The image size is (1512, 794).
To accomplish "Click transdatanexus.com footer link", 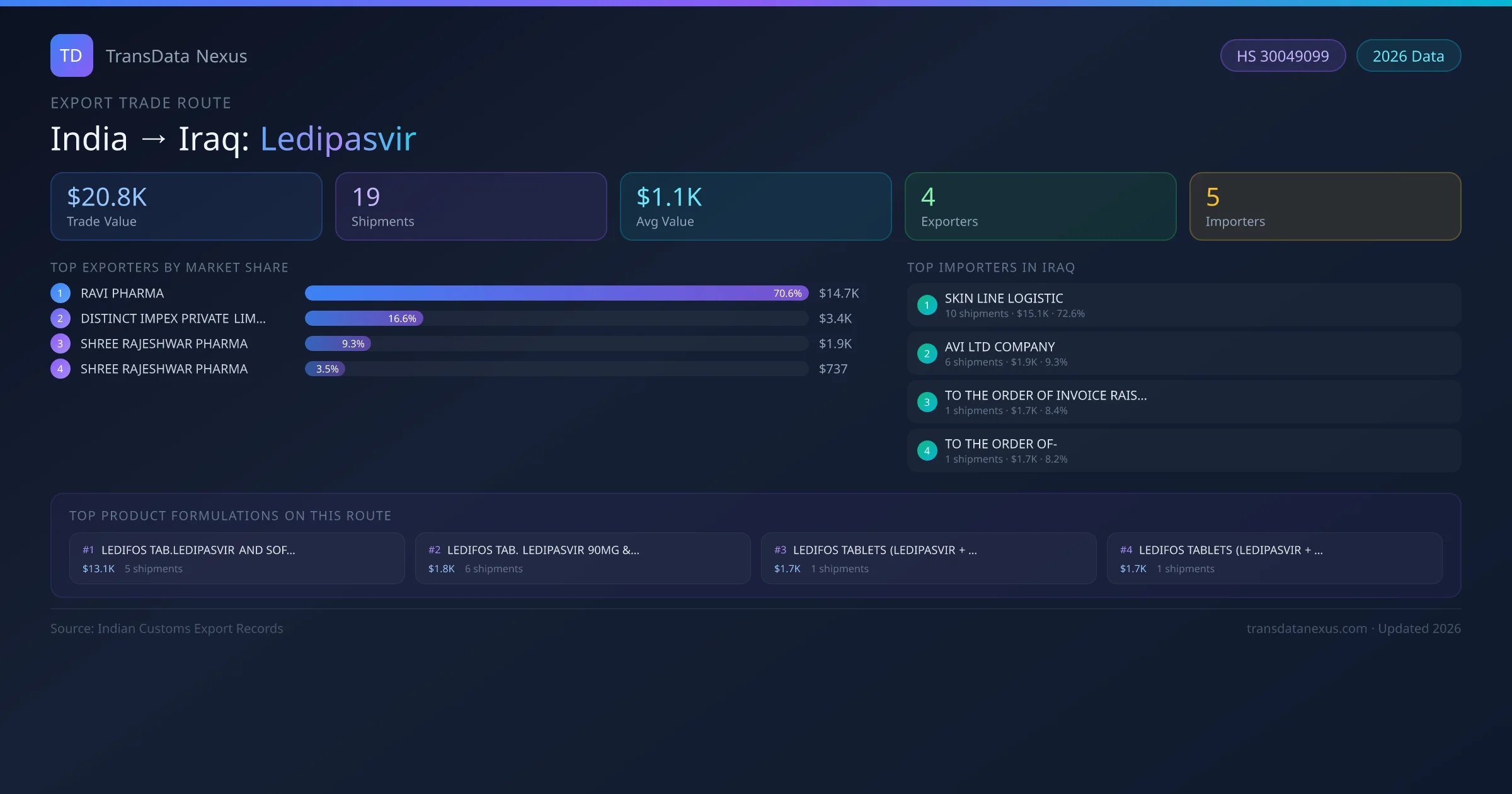I will 1307,628.
